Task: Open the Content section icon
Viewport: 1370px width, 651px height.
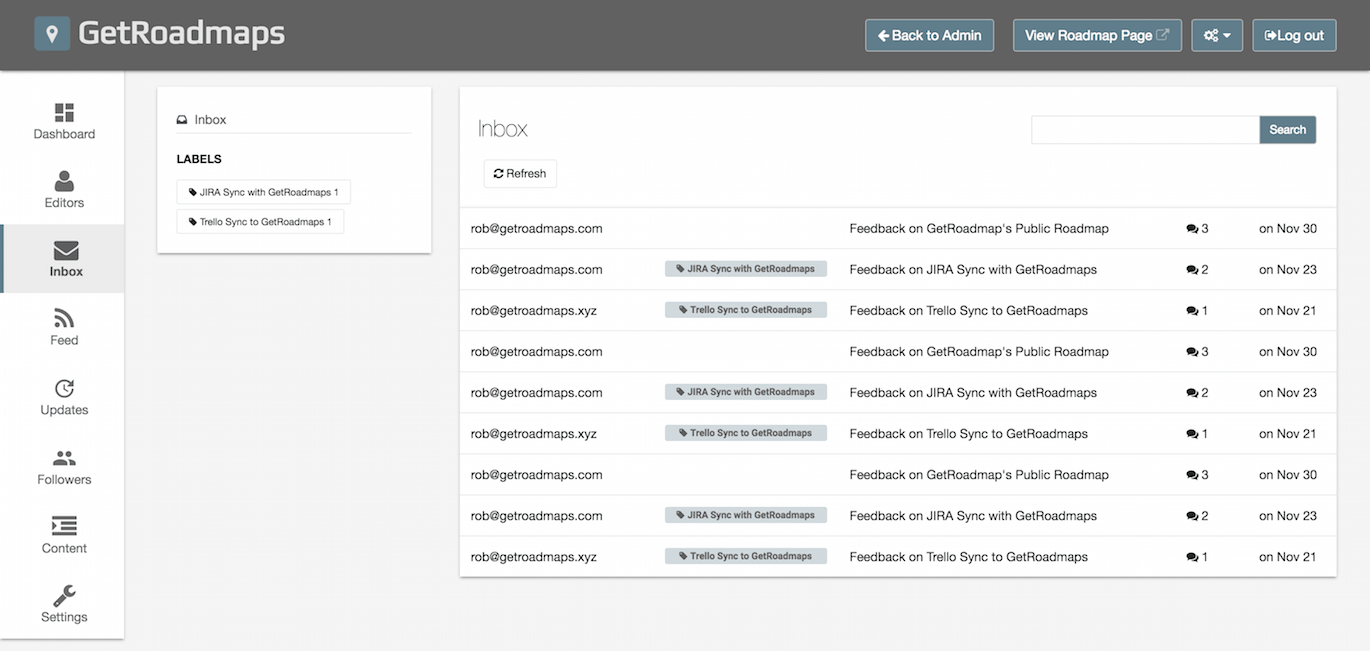Action: pyautogui.click(x=64, y=526)
